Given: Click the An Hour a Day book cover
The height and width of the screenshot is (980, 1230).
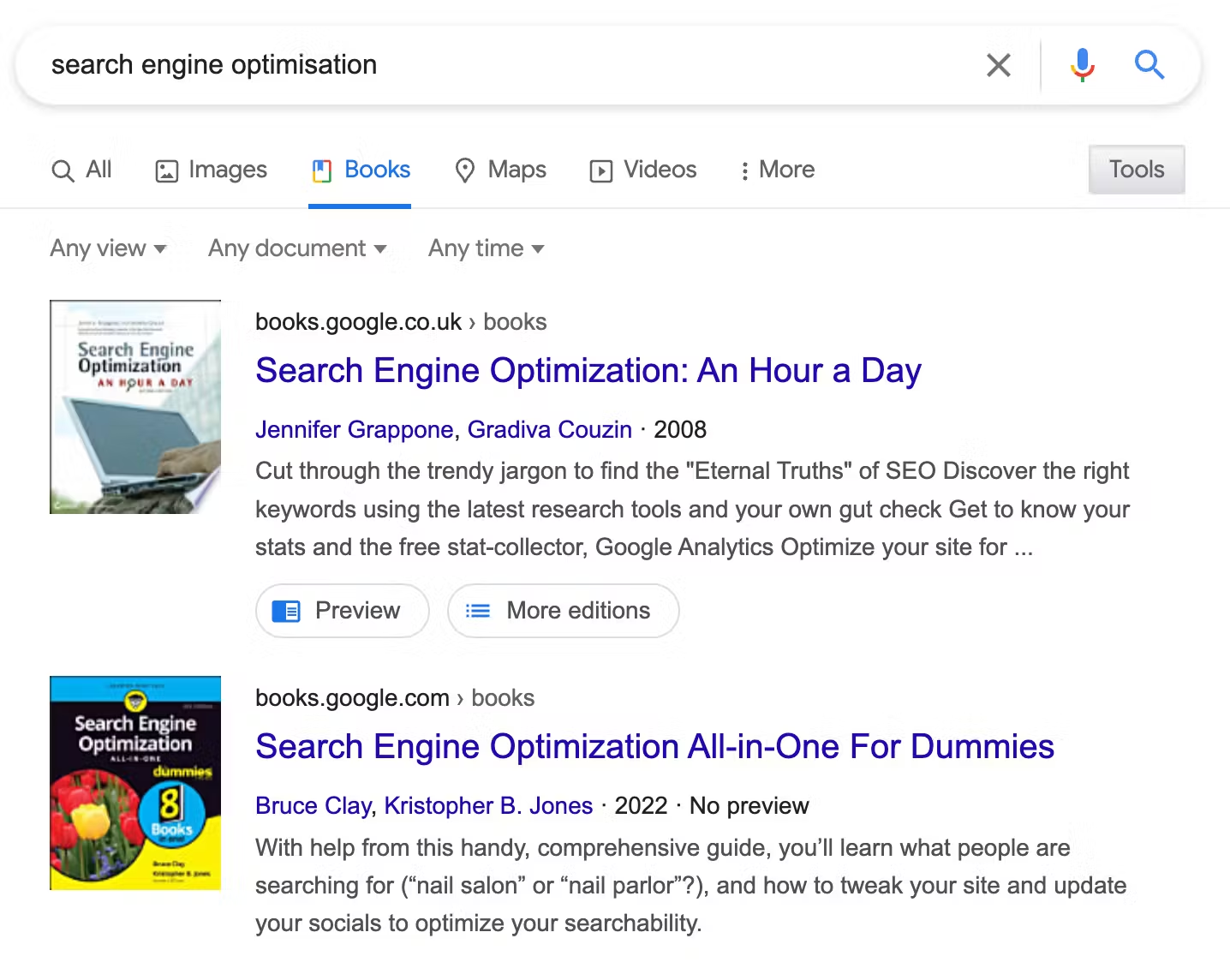Looking at the screenshot, I should [x=134, y=407].
